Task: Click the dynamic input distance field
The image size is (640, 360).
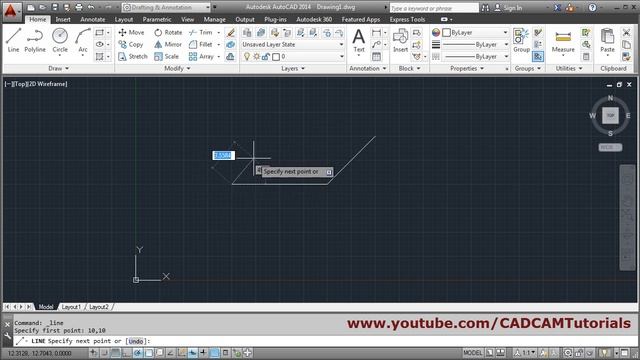Action: 223,156
